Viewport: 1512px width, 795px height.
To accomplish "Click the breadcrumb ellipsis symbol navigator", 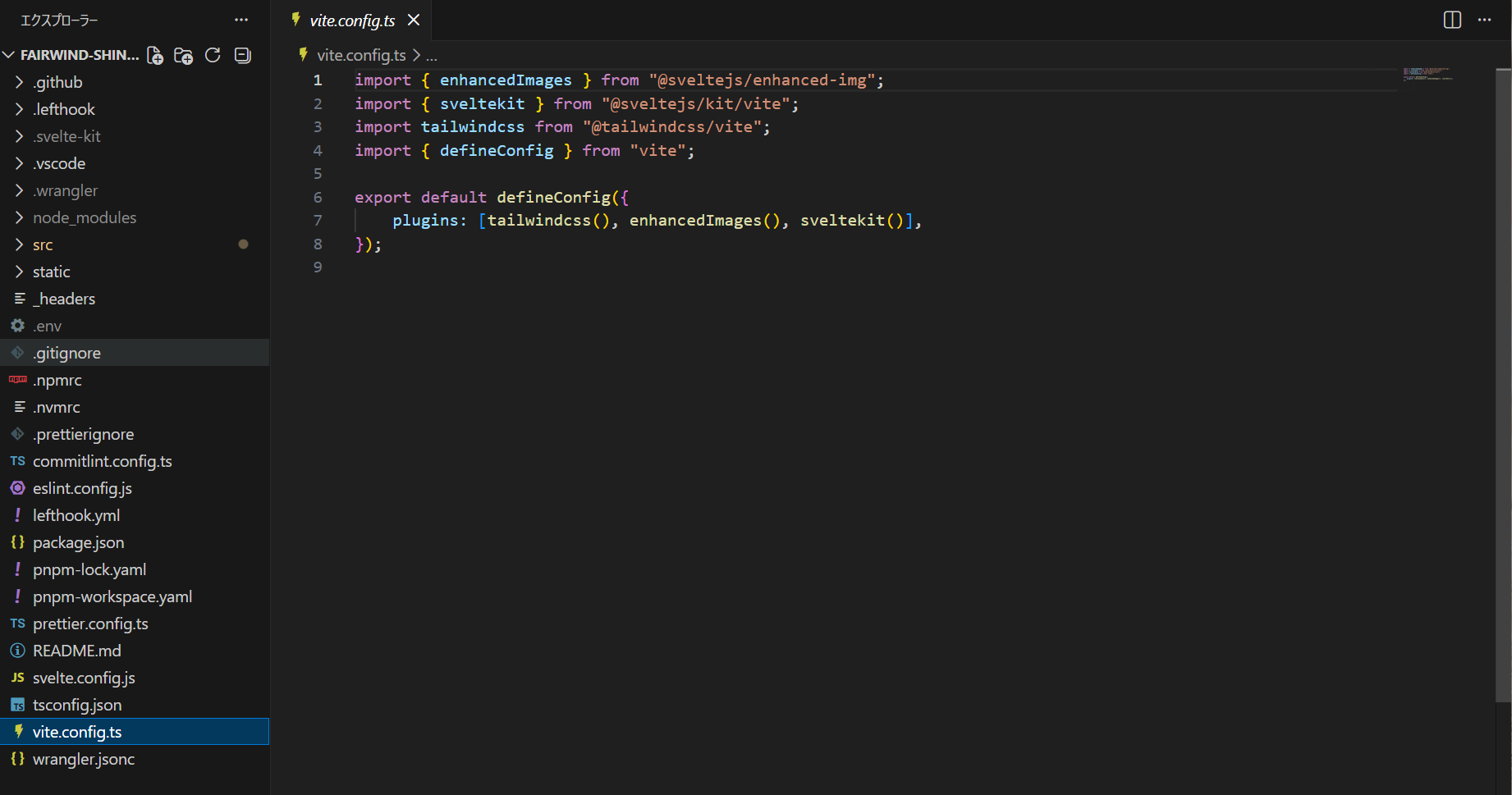I will click(432, 56).
